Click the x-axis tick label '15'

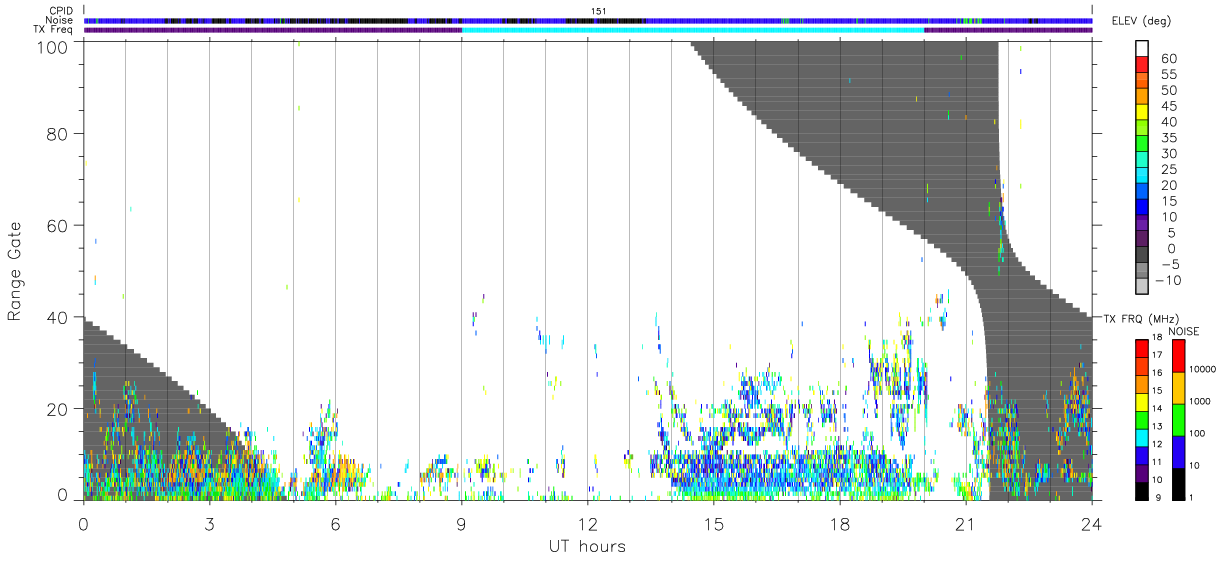[714, 523]
